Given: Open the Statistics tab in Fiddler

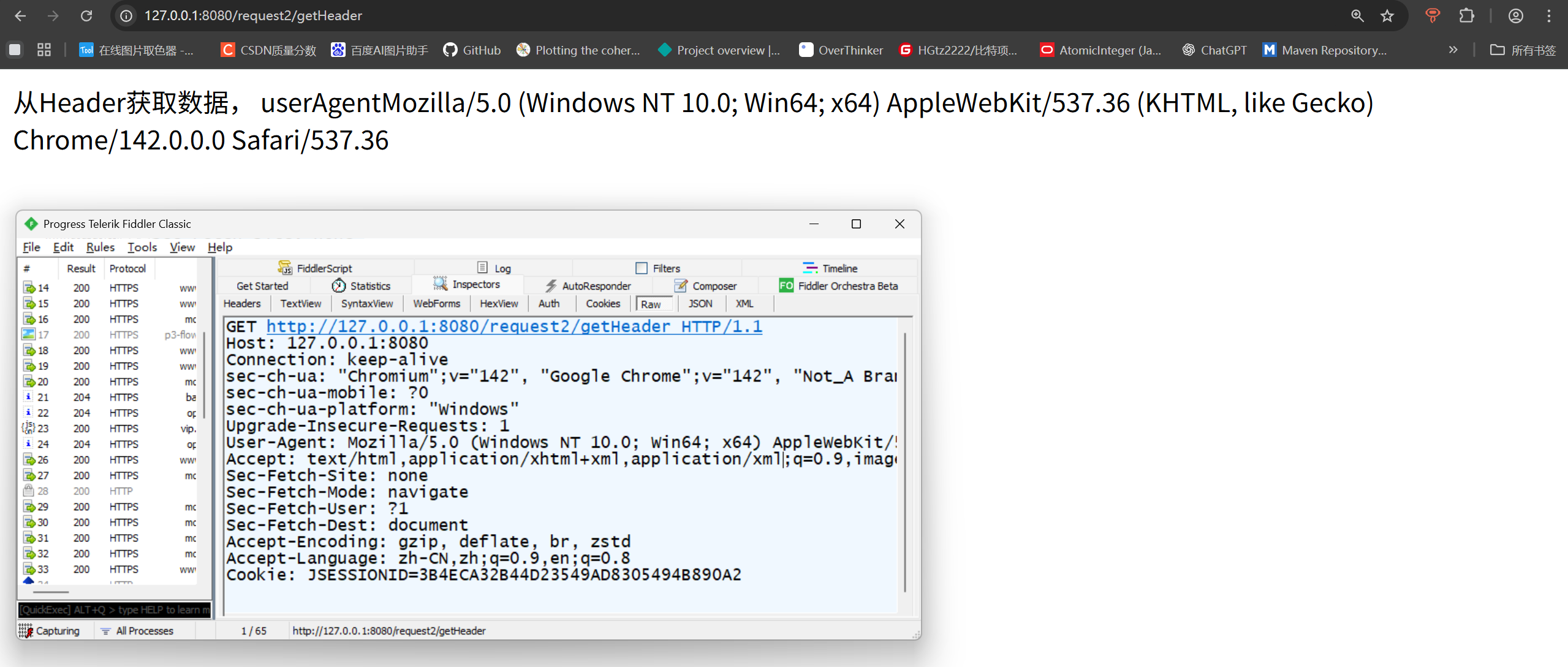Looking at the screenshot, I should (x=362, y=286).
